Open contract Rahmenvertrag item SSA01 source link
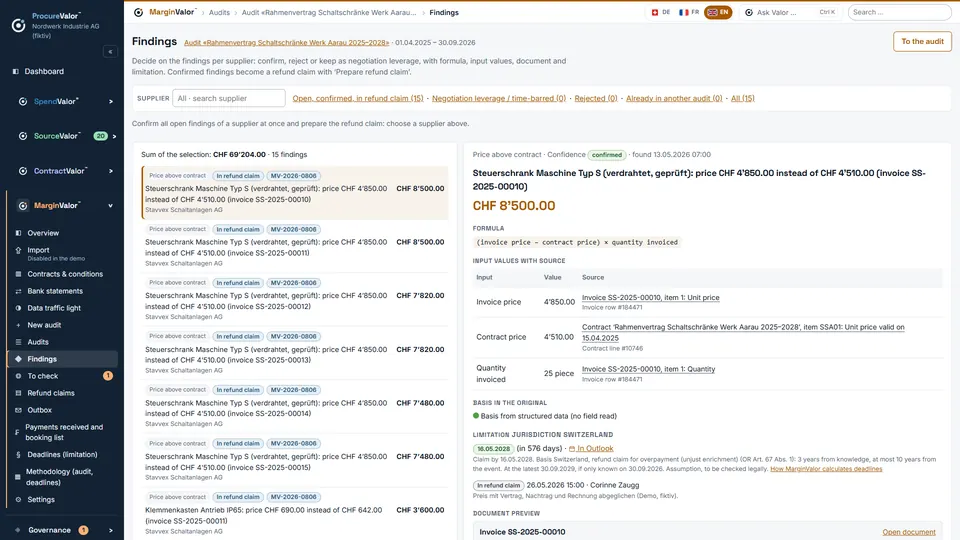 (743, 332)
